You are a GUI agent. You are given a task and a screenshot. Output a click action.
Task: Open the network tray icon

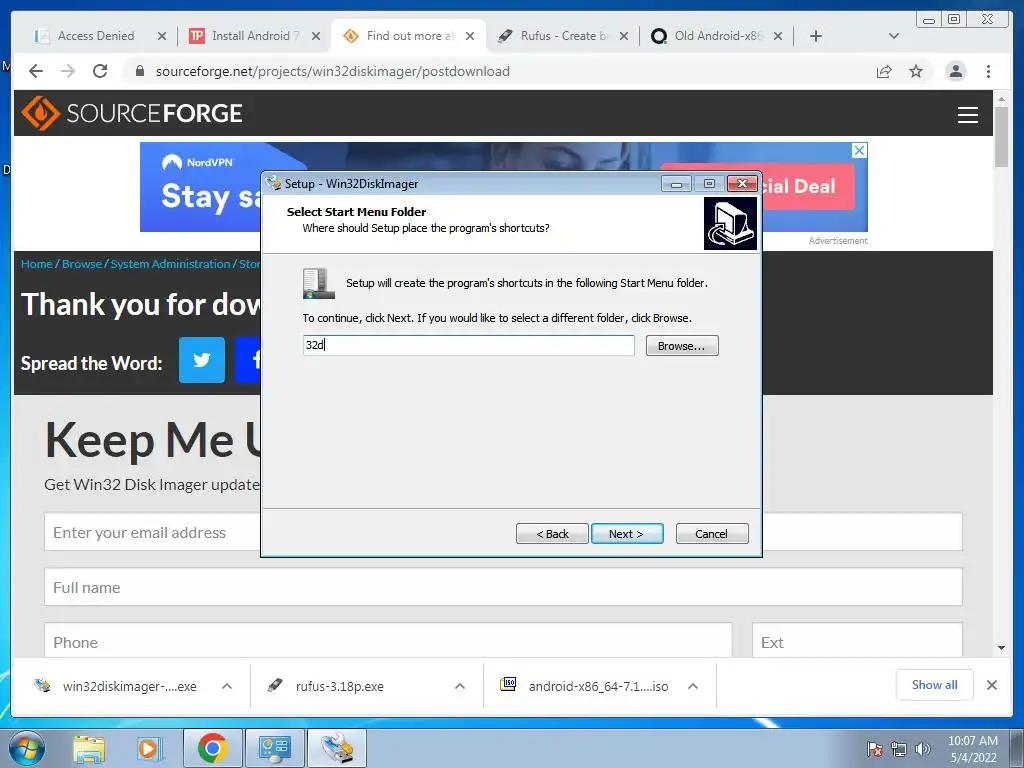coord(899,749)
